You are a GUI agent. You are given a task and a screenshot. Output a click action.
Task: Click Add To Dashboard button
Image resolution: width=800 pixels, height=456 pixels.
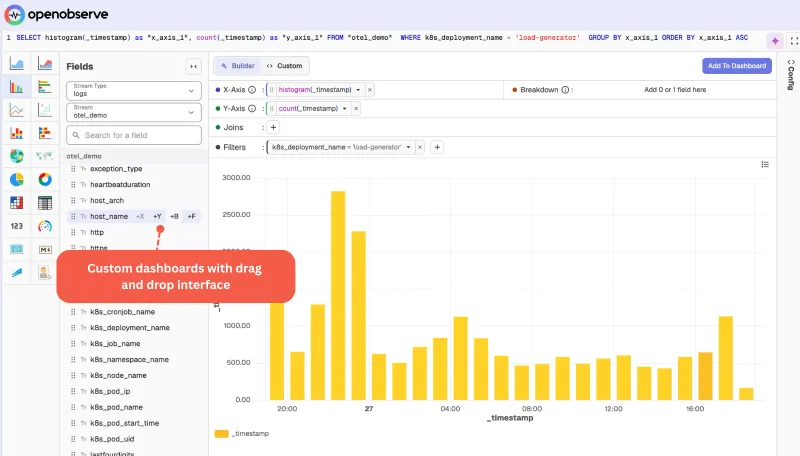click(737, 66)
